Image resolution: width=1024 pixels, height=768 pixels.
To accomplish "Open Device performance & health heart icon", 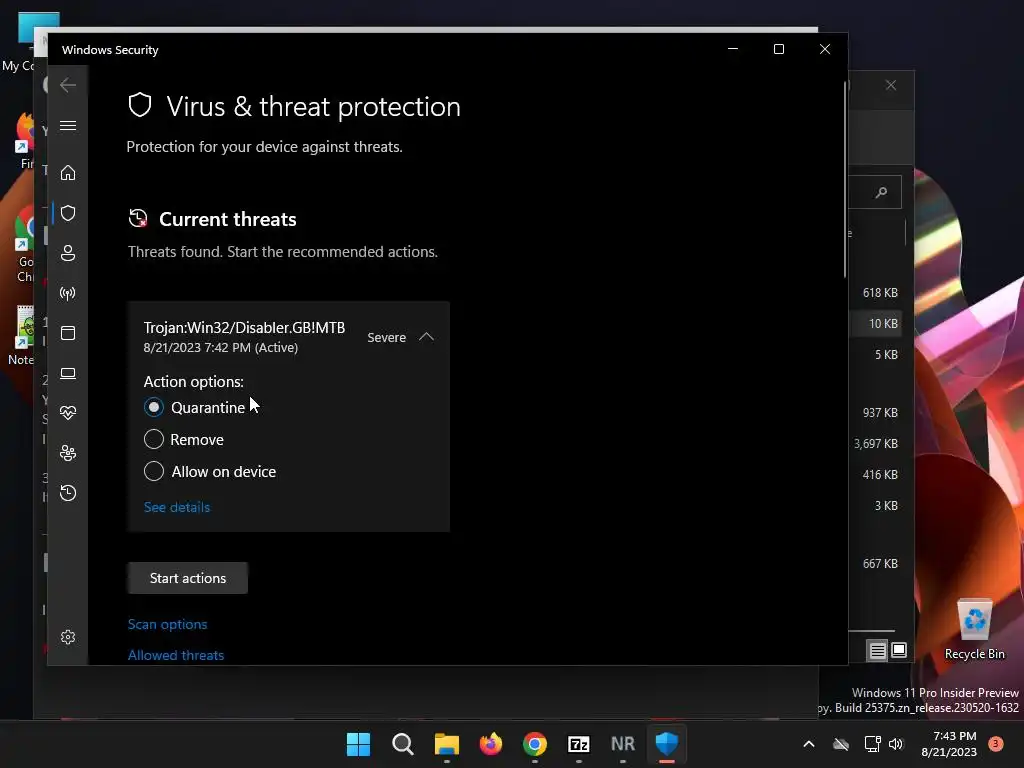I will 68,413.
